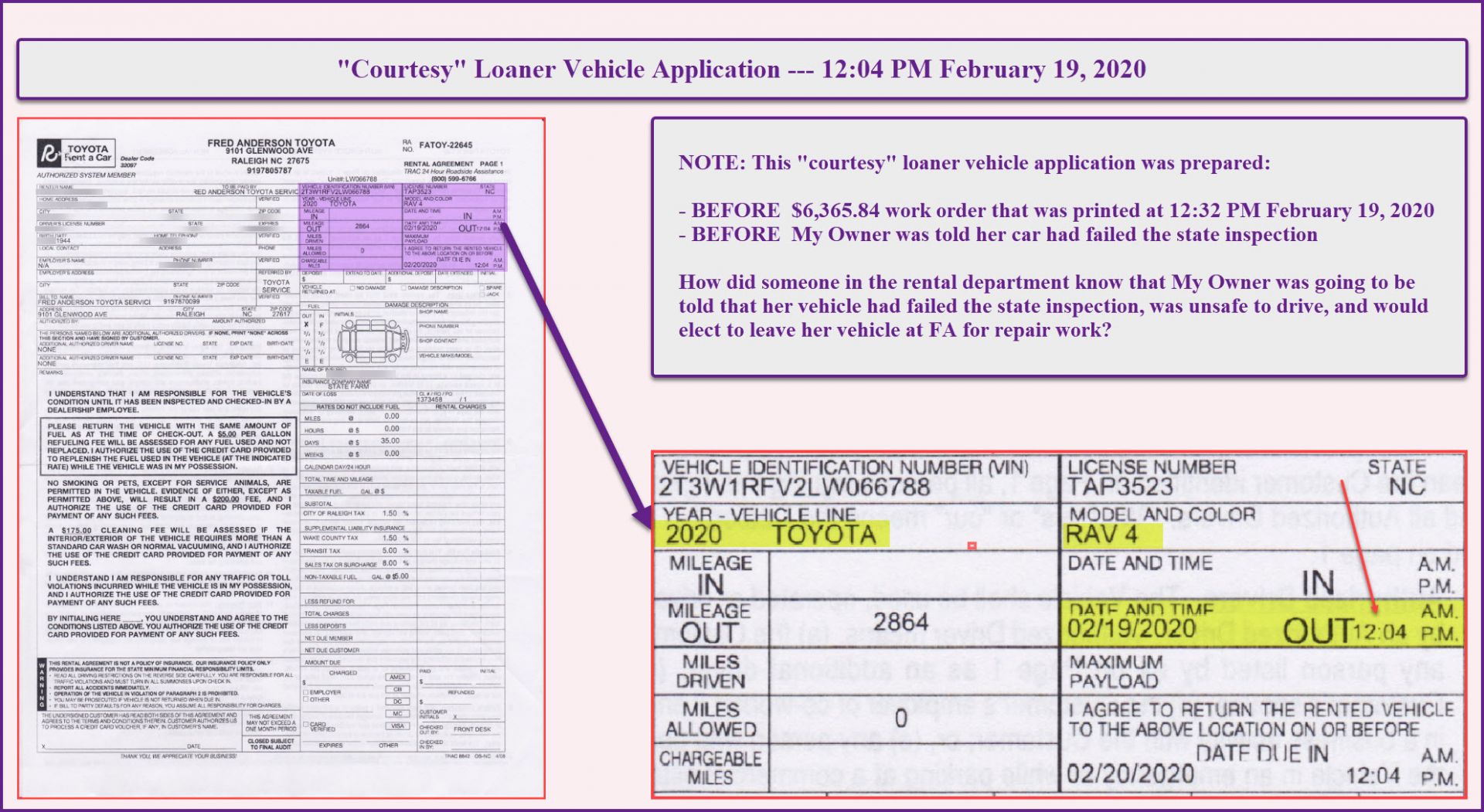Click the out date 02/19/2020 in enlarged crop
Screen dimensions: 1484x812
click(x=1132, y=629)
